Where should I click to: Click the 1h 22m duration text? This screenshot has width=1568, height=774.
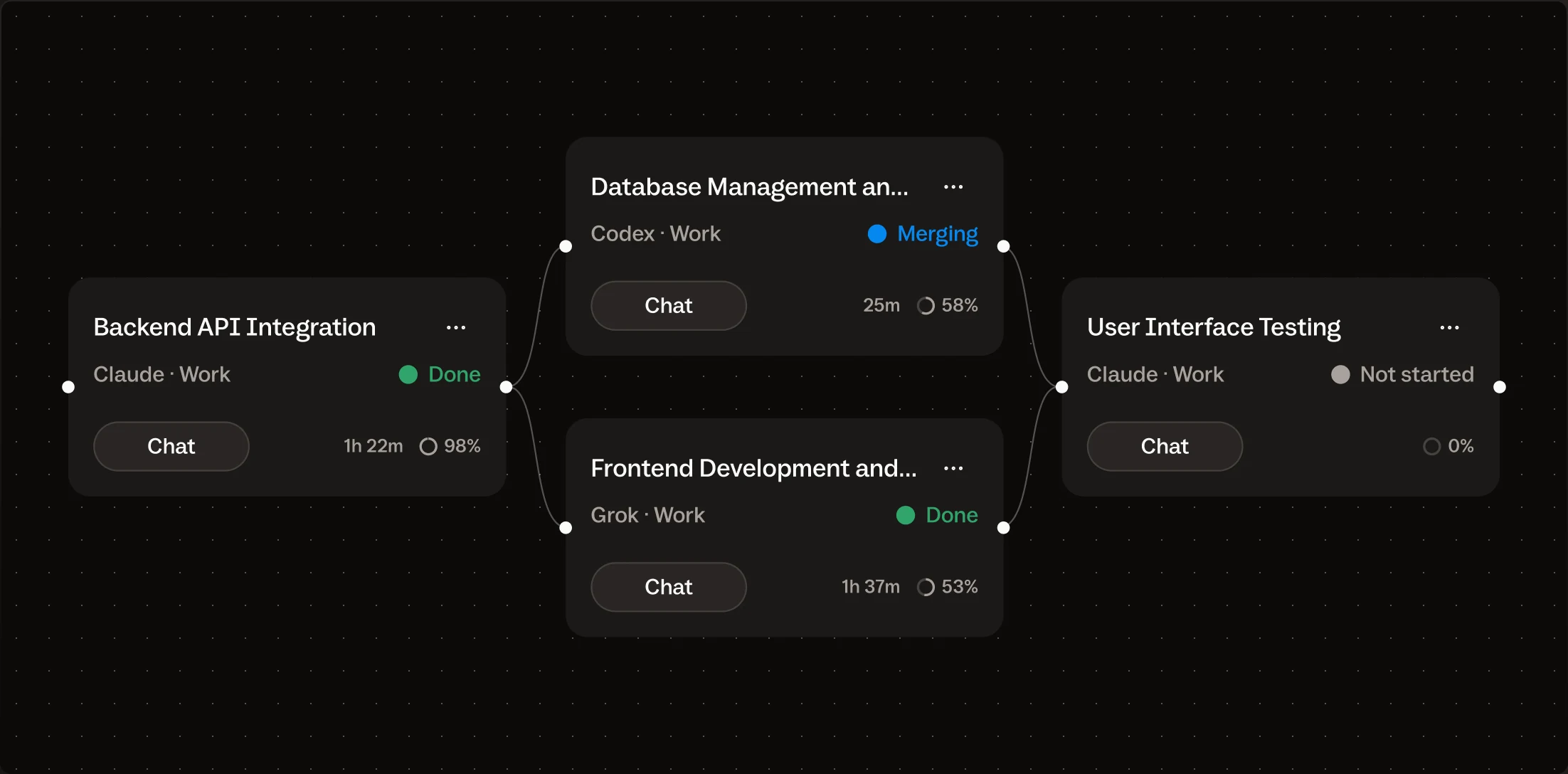tap(374, 446)
